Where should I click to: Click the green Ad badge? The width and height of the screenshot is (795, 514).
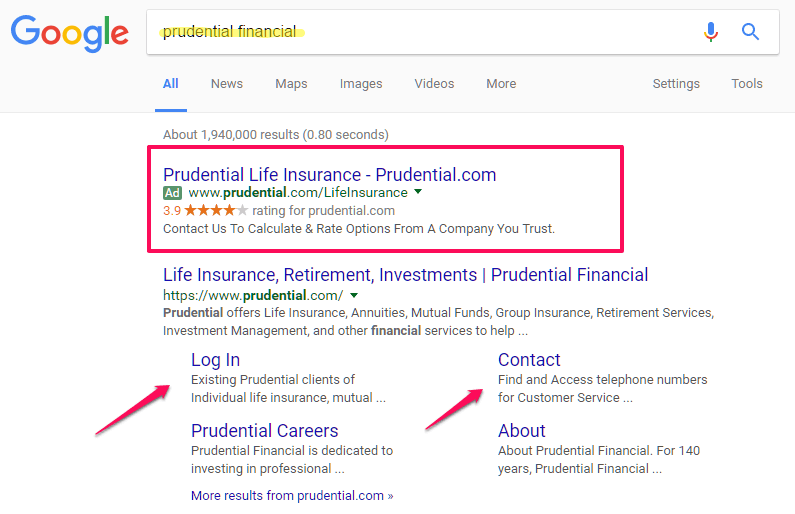point(172,193)
